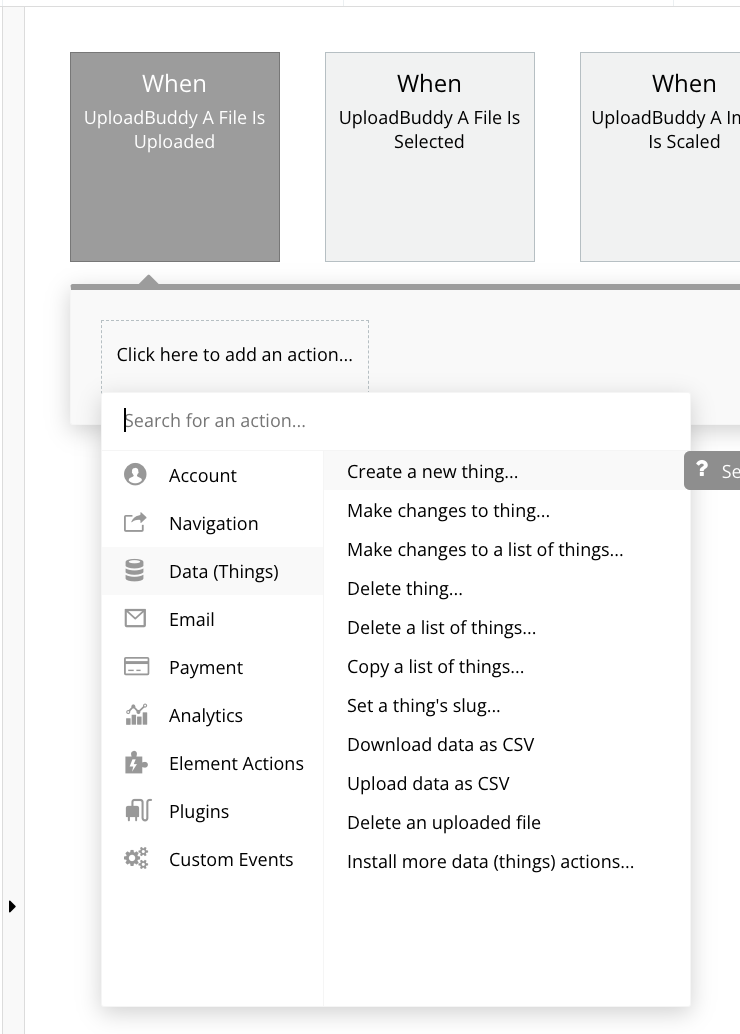The image size is (740, 1034).
Task: Click the Plugins plug icon
Action: pyautogui.click(x=138, y=810)
